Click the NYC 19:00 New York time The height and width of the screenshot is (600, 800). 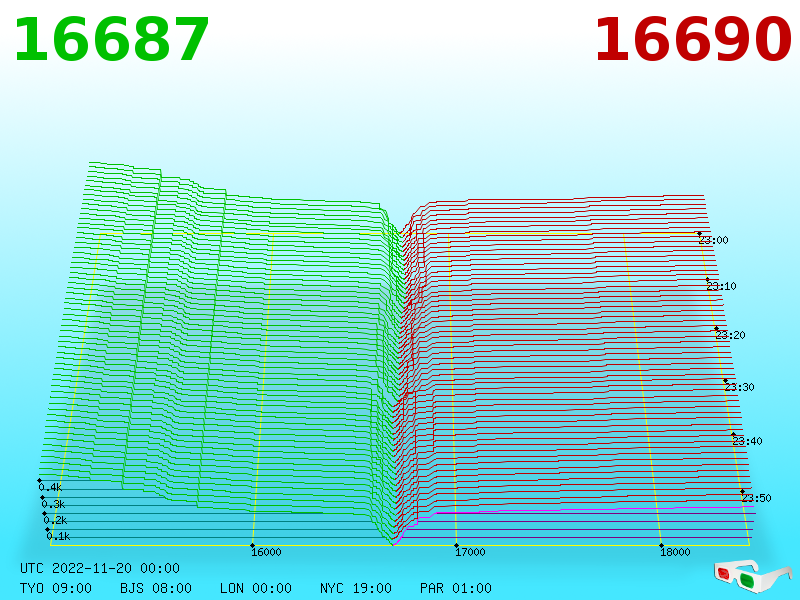pos(356,588)
